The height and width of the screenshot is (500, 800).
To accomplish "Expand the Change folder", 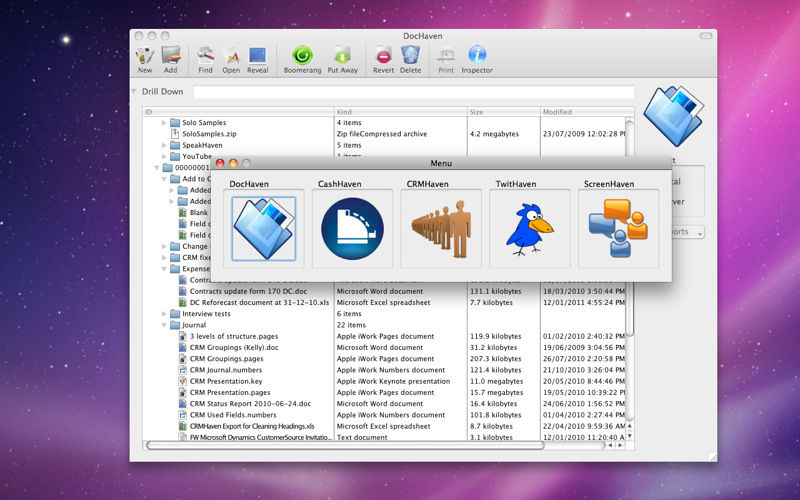I will (x=164, y=246).
